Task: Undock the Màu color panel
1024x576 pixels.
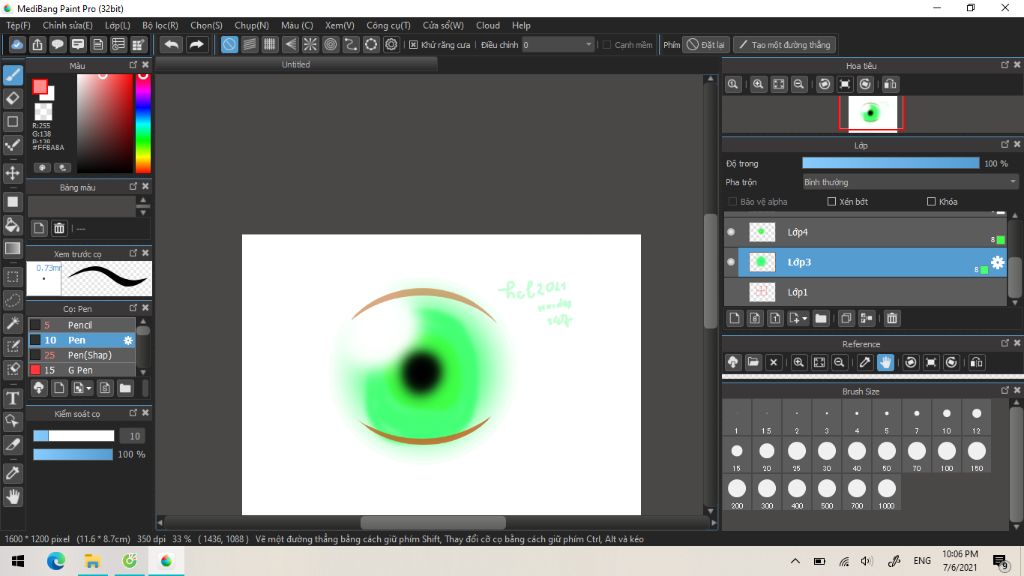Action: tap(133, 65)
